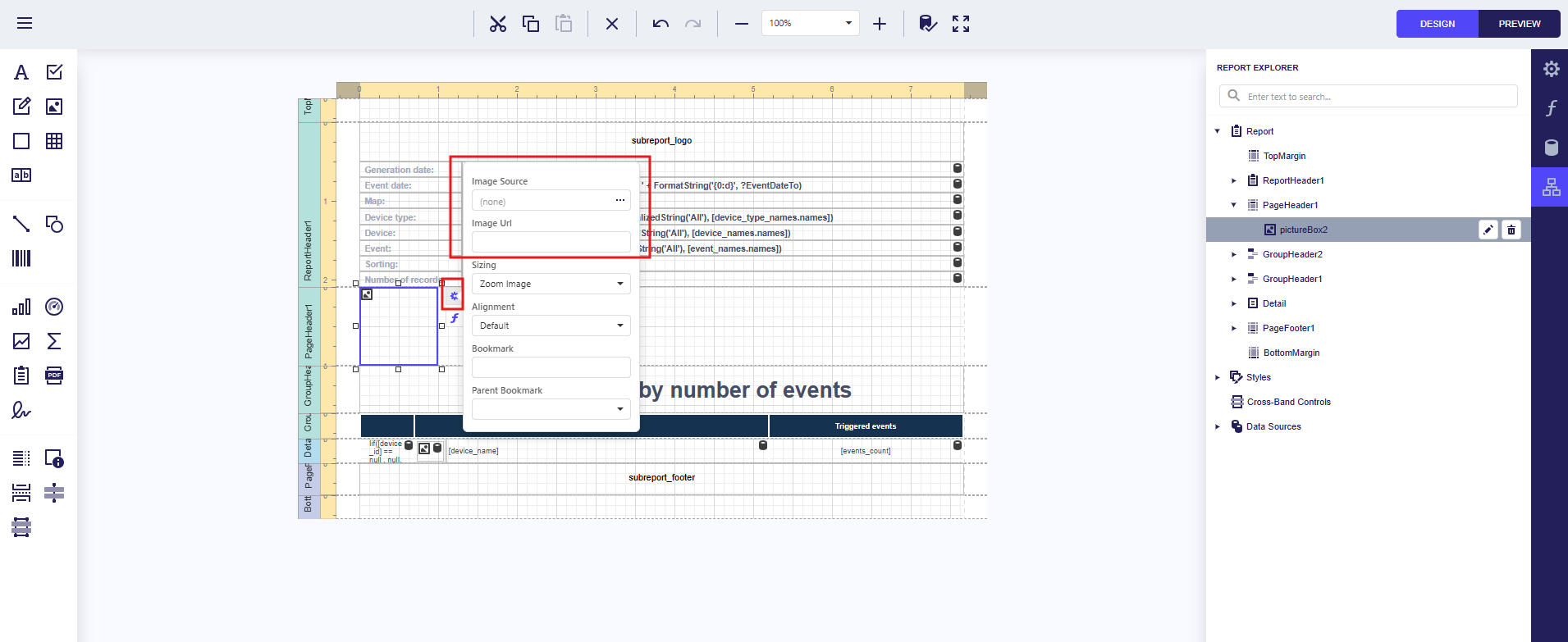Screen dimensions: 1568x642
Task: Click the Copy icon in toolbar
Action: pos(531,24)
